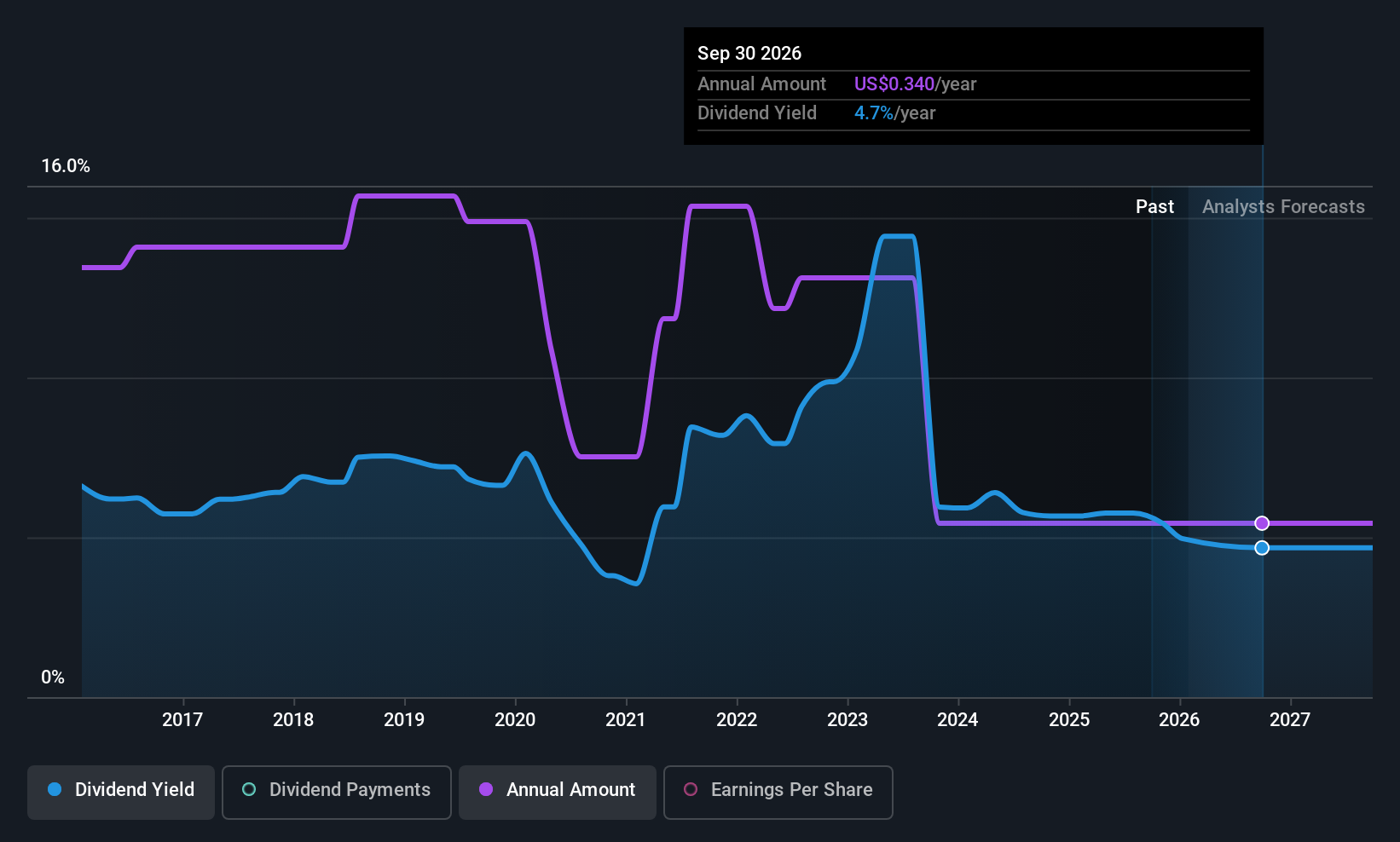This screenshot has width=1400, height=842.
Task: Select the blue Dividend Yield data marker
Action: pos(1262,548)
